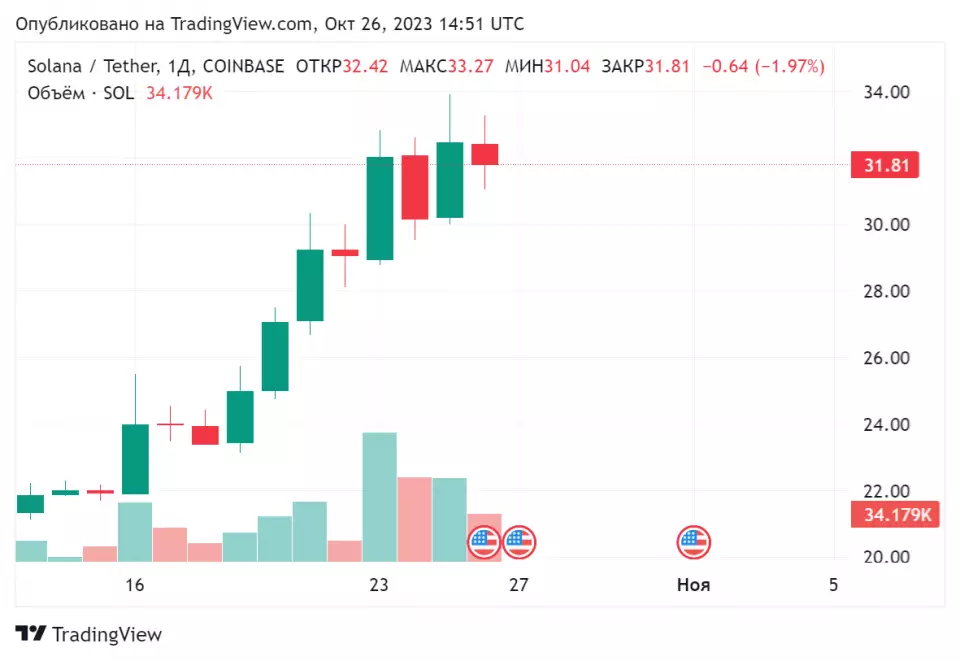Screen dimensions: 960x661
Task: Click the Объём · SOL indicator label
Action: (x=81, y=93)
